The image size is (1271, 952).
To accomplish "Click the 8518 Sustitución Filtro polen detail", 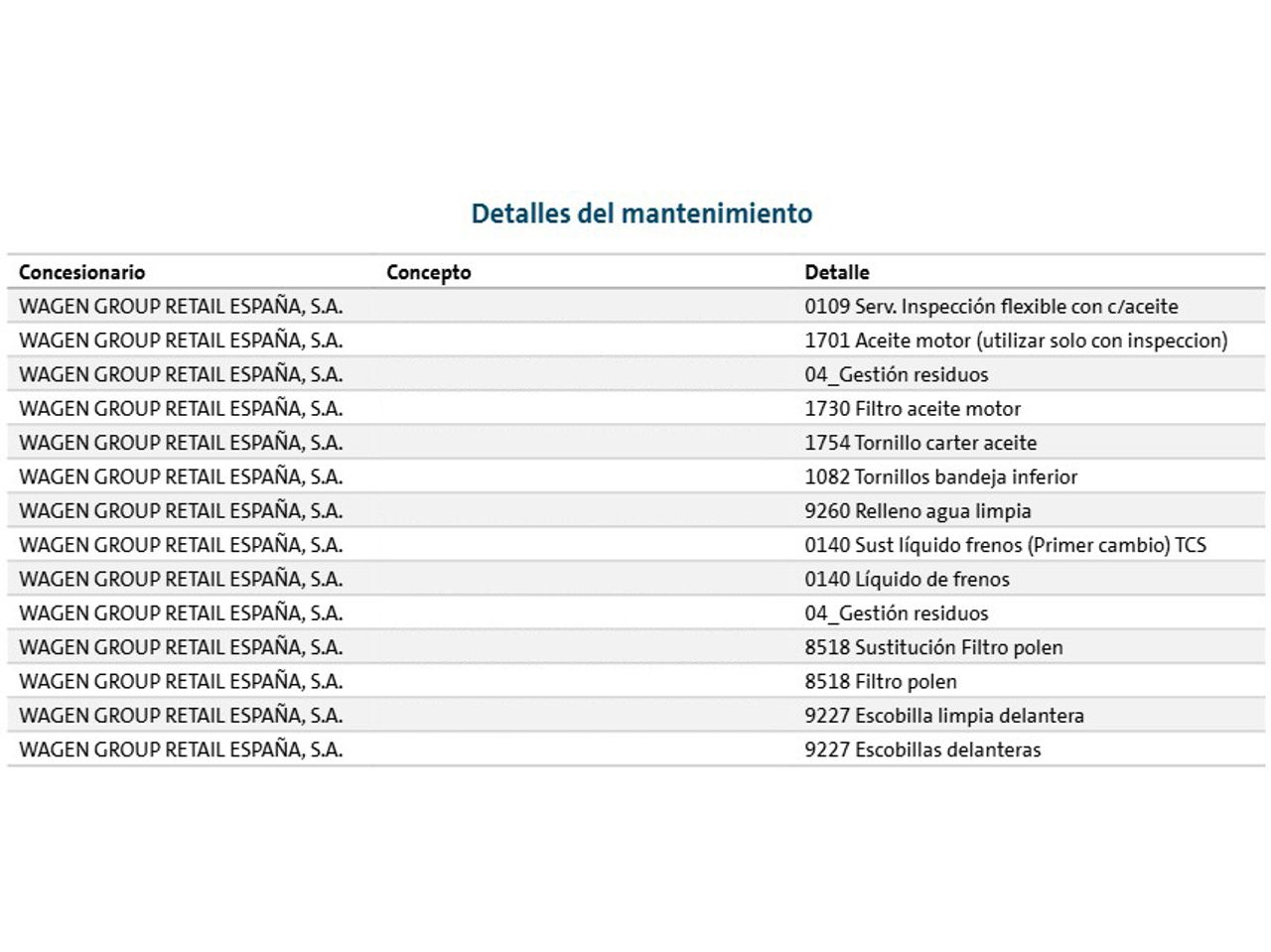I will click(933, 647).
